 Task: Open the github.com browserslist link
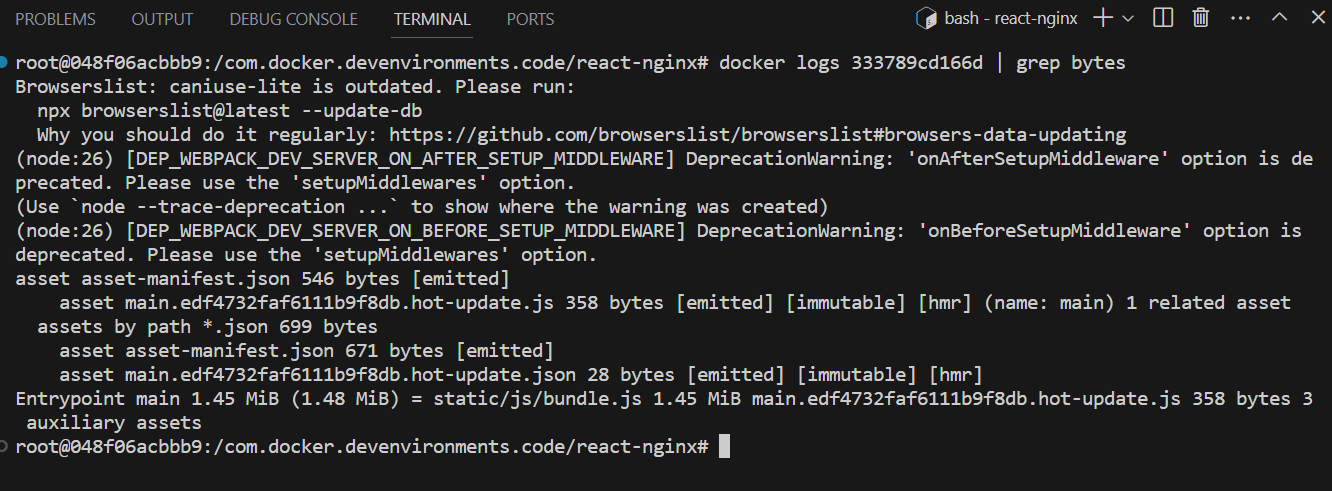(x=757, y=135)
